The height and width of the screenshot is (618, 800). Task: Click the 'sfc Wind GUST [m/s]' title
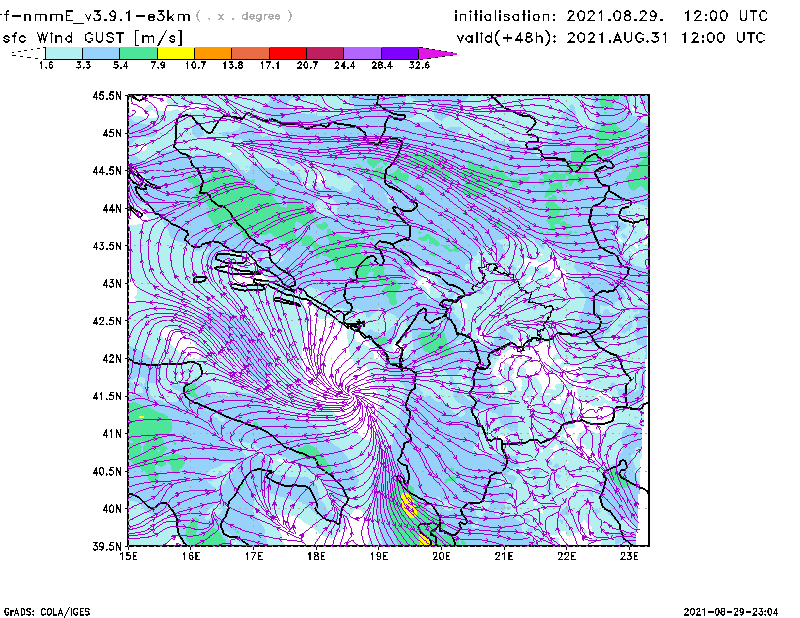coord(93,38)
